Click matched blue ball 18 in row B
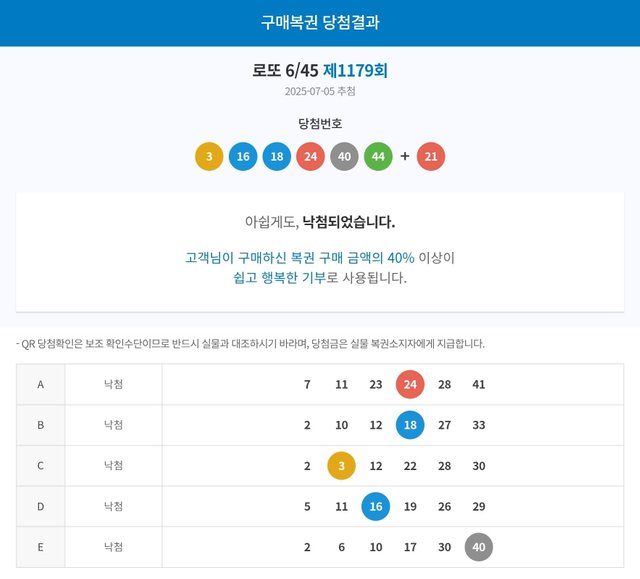The image size is (640, 579). pos(410,425)
